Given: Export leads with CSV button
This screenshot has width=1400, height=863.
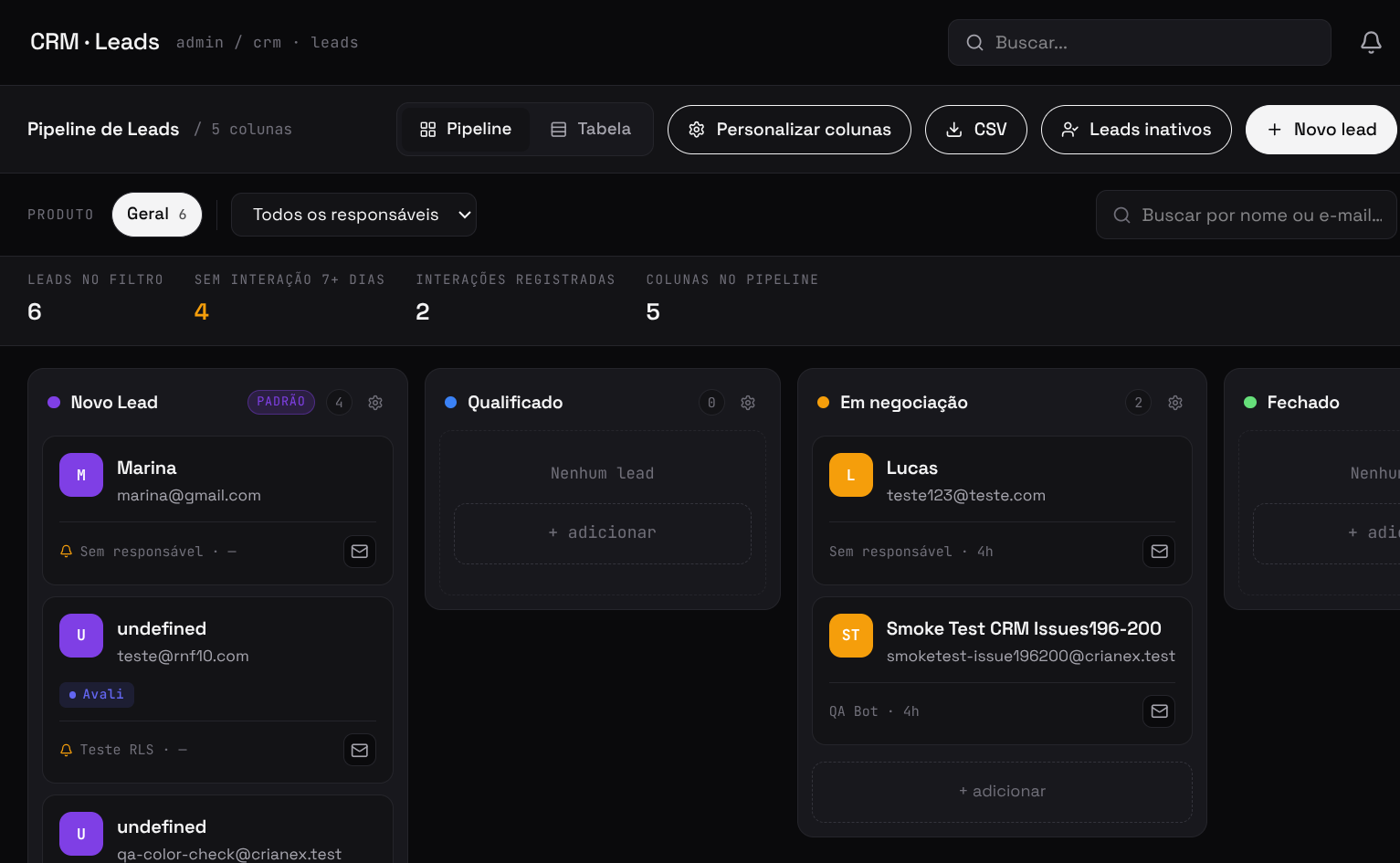Looking at the screenshot, I should [x=976, y=130].
